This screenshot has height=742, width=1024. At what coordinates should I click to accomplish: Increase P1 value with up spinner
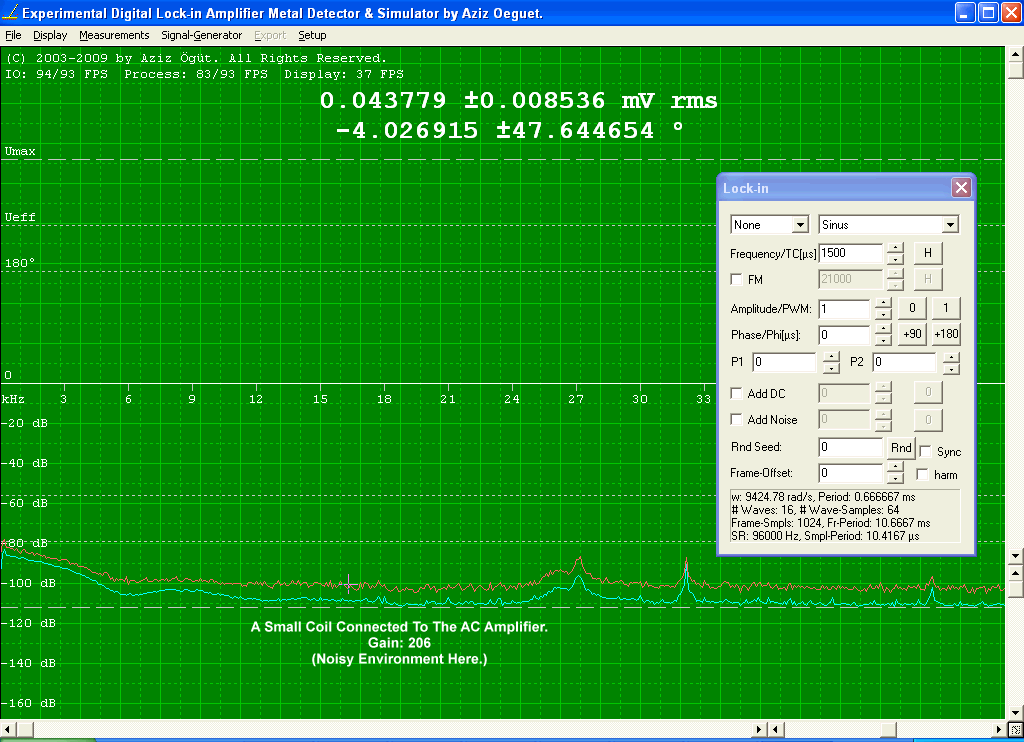tap(831, 357)
